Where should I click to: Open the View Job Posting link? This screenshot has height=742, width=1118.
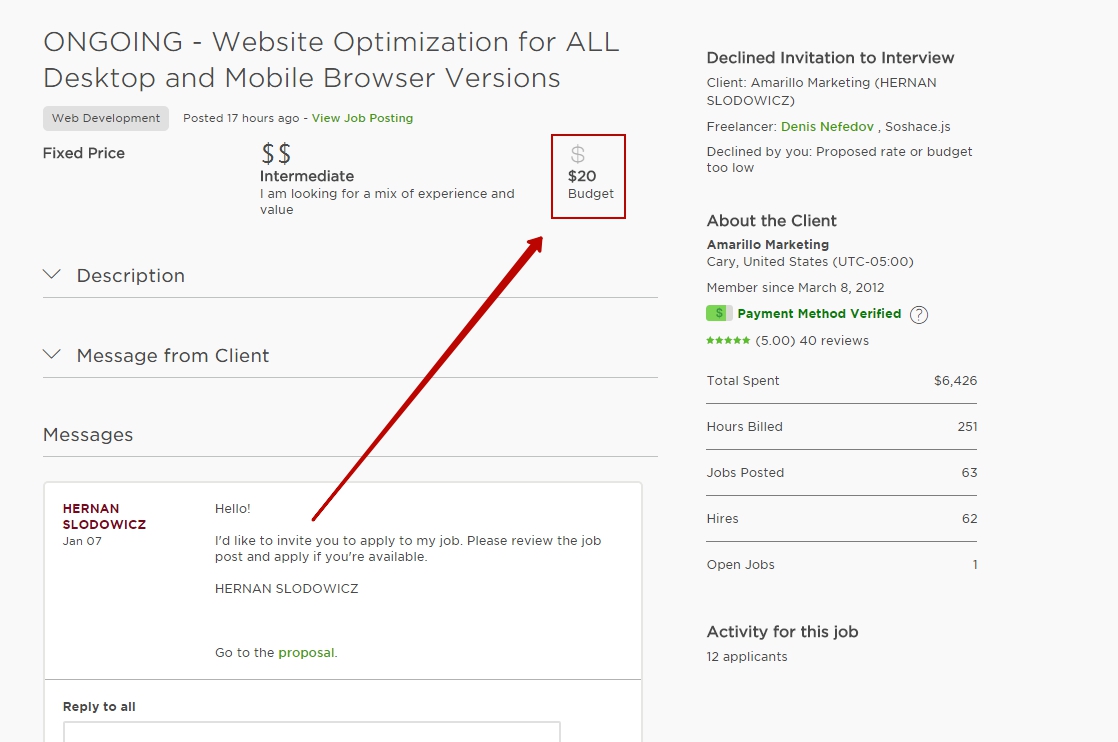coord(362,118)
